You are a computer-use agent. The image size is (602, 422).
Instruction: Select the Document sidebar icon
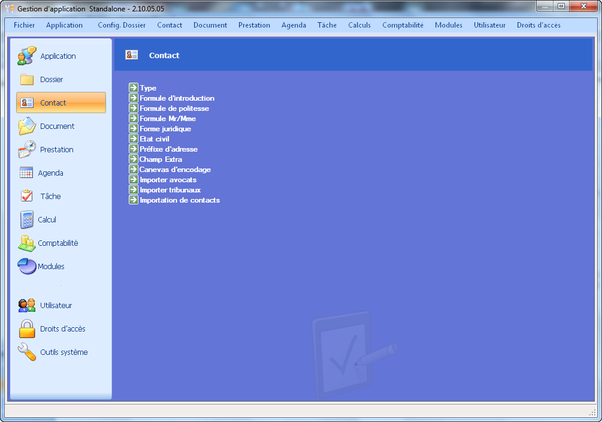27,126
